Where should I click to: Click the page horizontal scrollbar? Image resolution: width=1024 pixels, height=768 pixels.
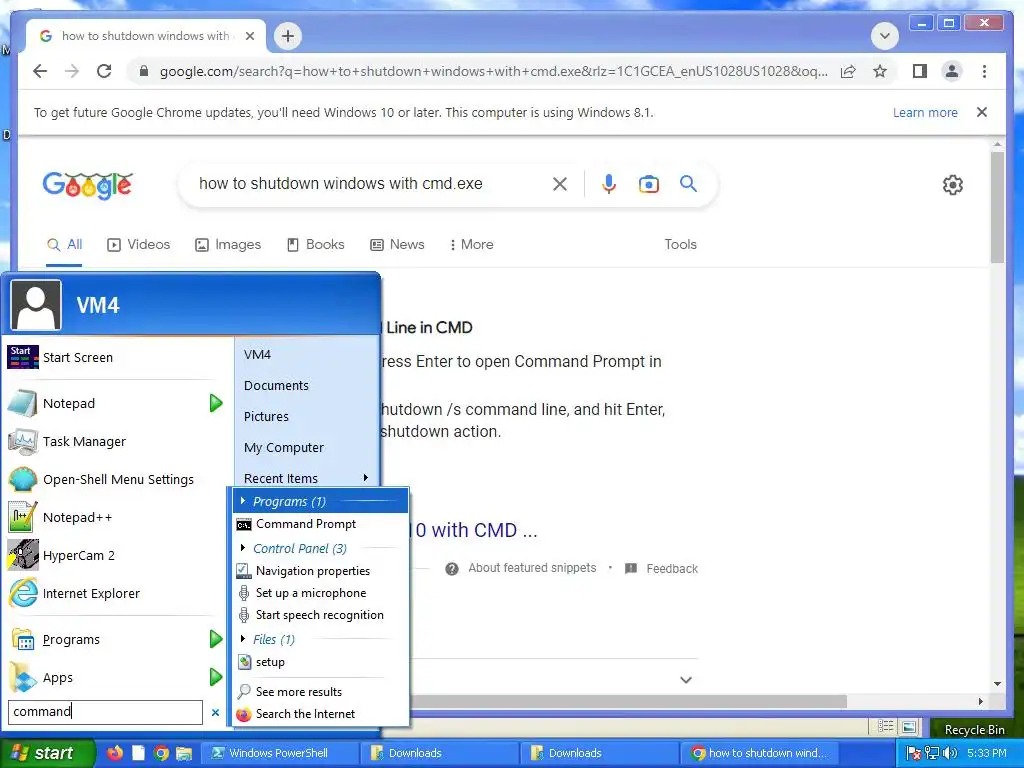(x=627, y=701)
